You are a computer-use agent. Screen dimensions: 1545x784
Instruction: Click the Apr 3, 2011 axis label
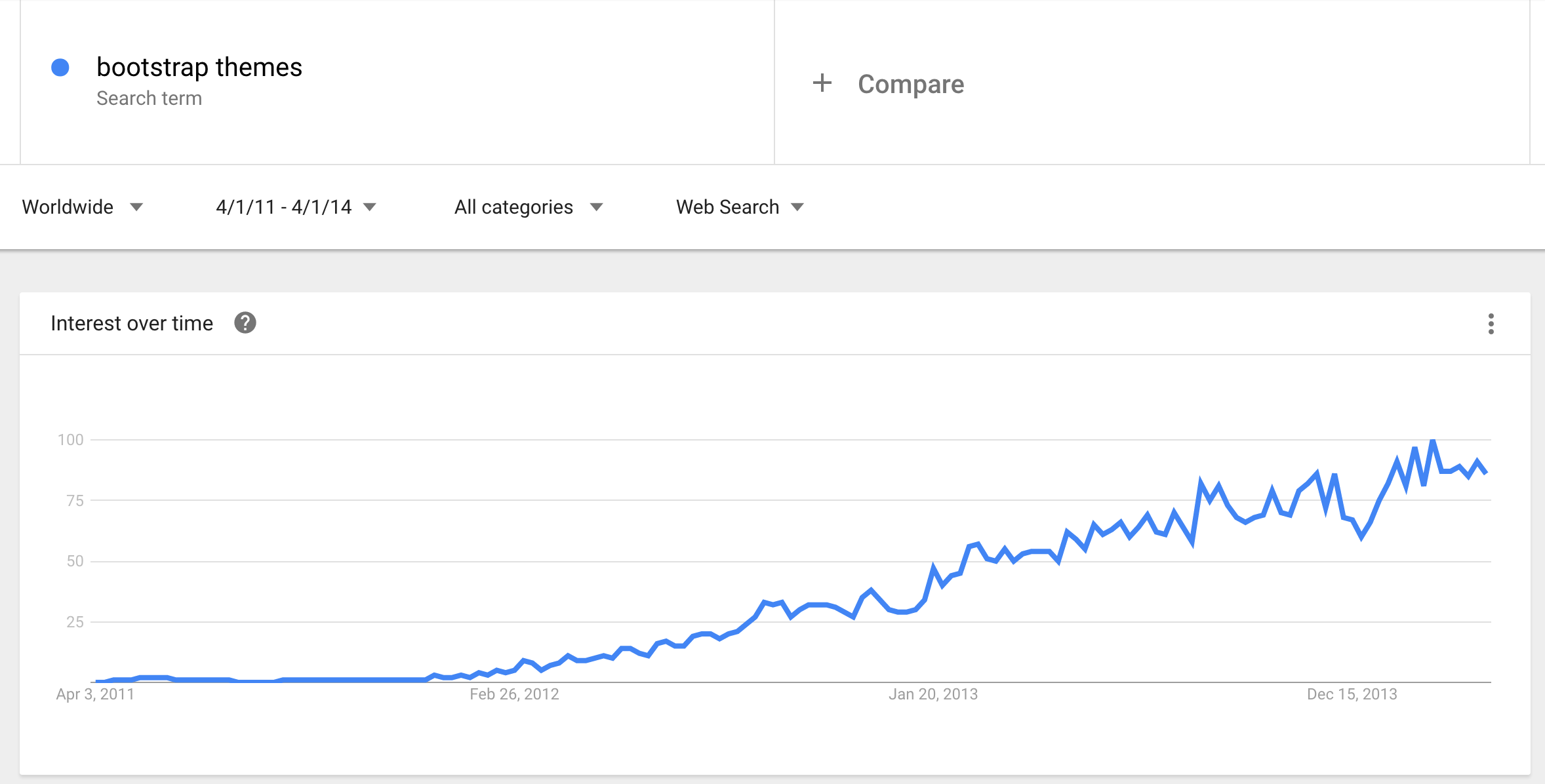click(95, 694)
